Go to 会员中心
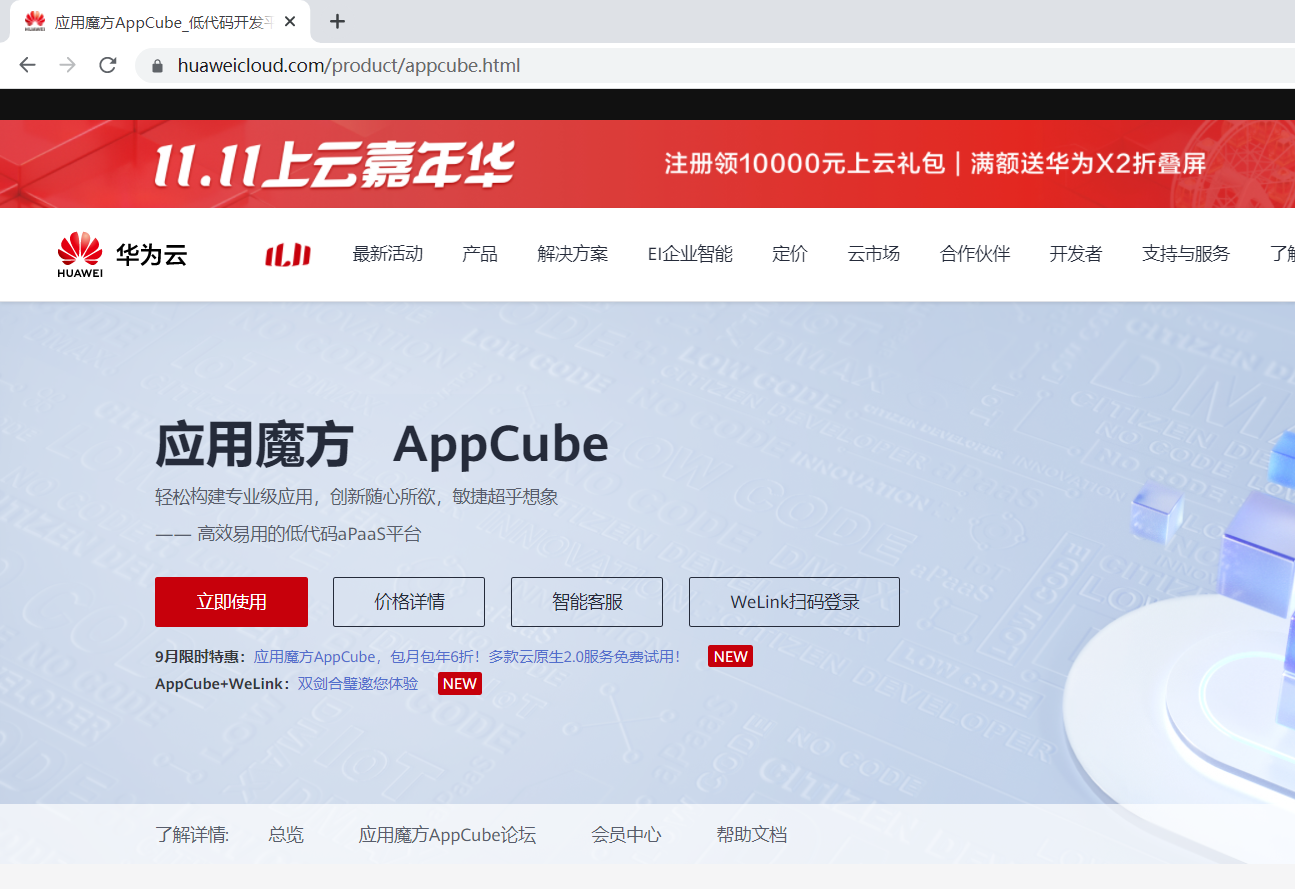 pos(626,835)
